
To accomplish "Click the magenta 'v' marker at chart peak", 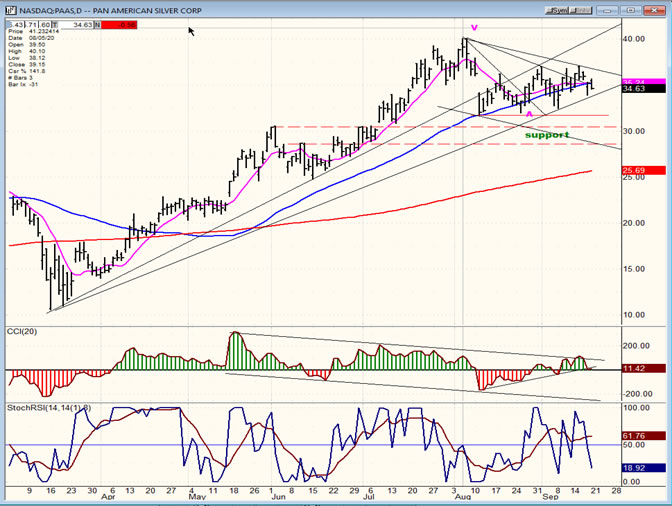I will click(474, 27).
